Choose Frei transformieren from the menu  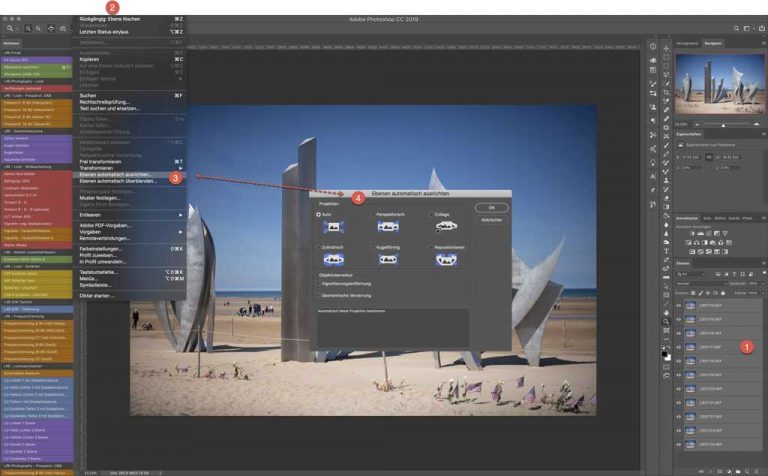(129, 162)
